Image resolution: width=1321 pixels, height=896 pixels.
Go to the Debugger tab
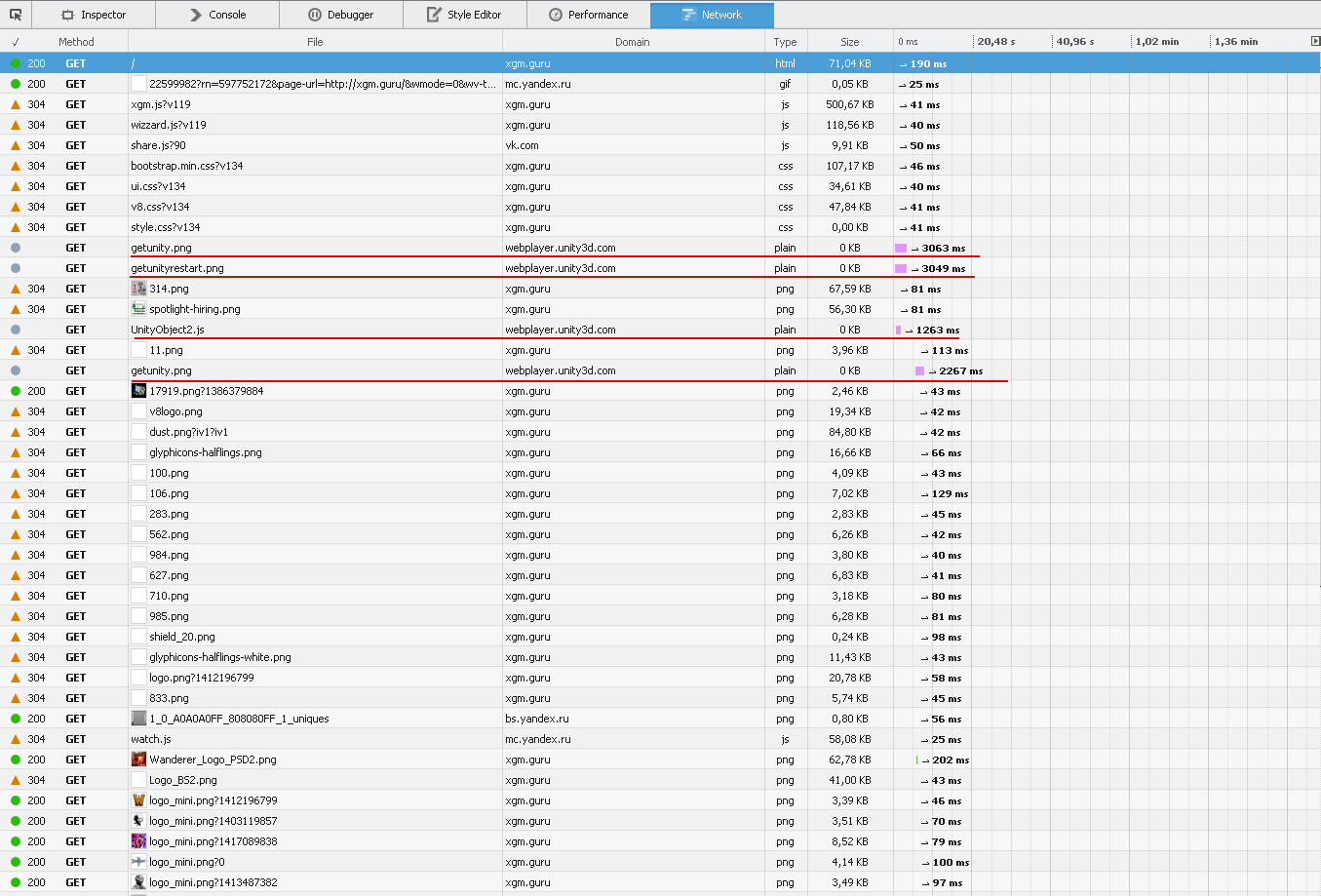click(341, 15)
